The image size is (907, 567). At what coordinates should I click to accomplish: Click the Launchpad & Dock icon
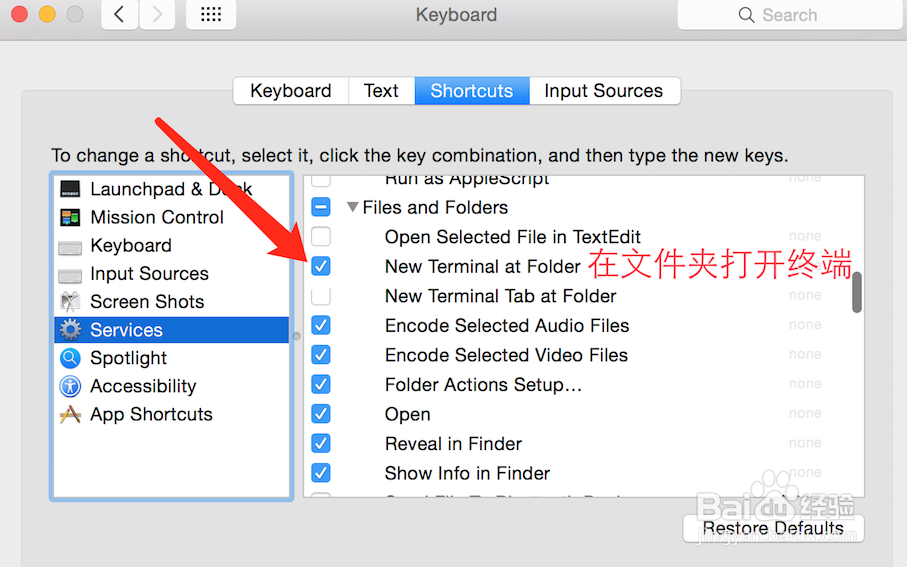point(70,189)
